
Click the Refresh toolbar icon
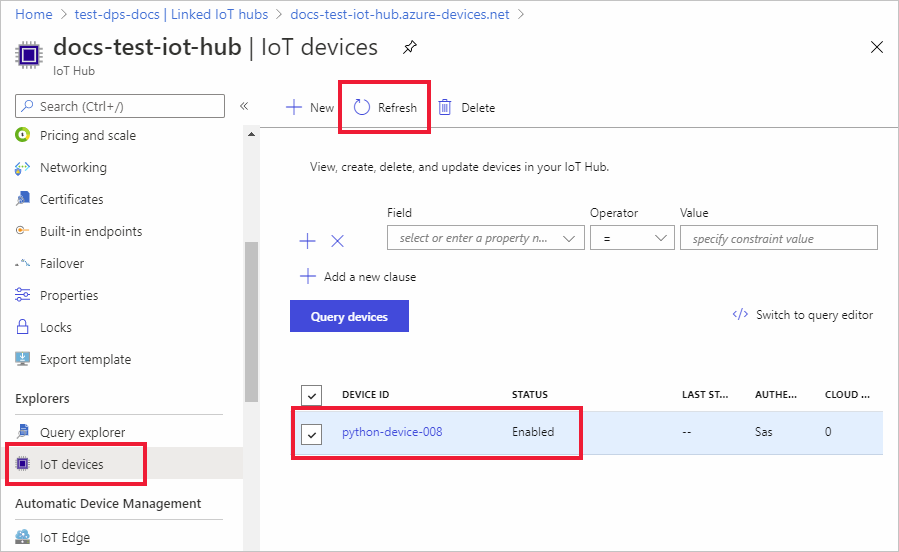point(362,108)
